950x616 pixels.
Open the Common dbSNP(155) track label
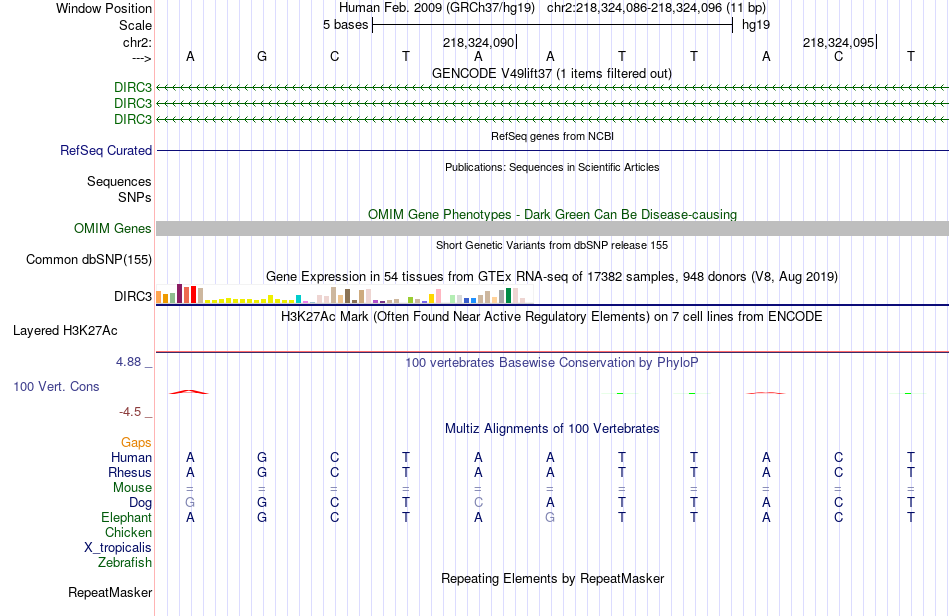(x=89, y=259)
